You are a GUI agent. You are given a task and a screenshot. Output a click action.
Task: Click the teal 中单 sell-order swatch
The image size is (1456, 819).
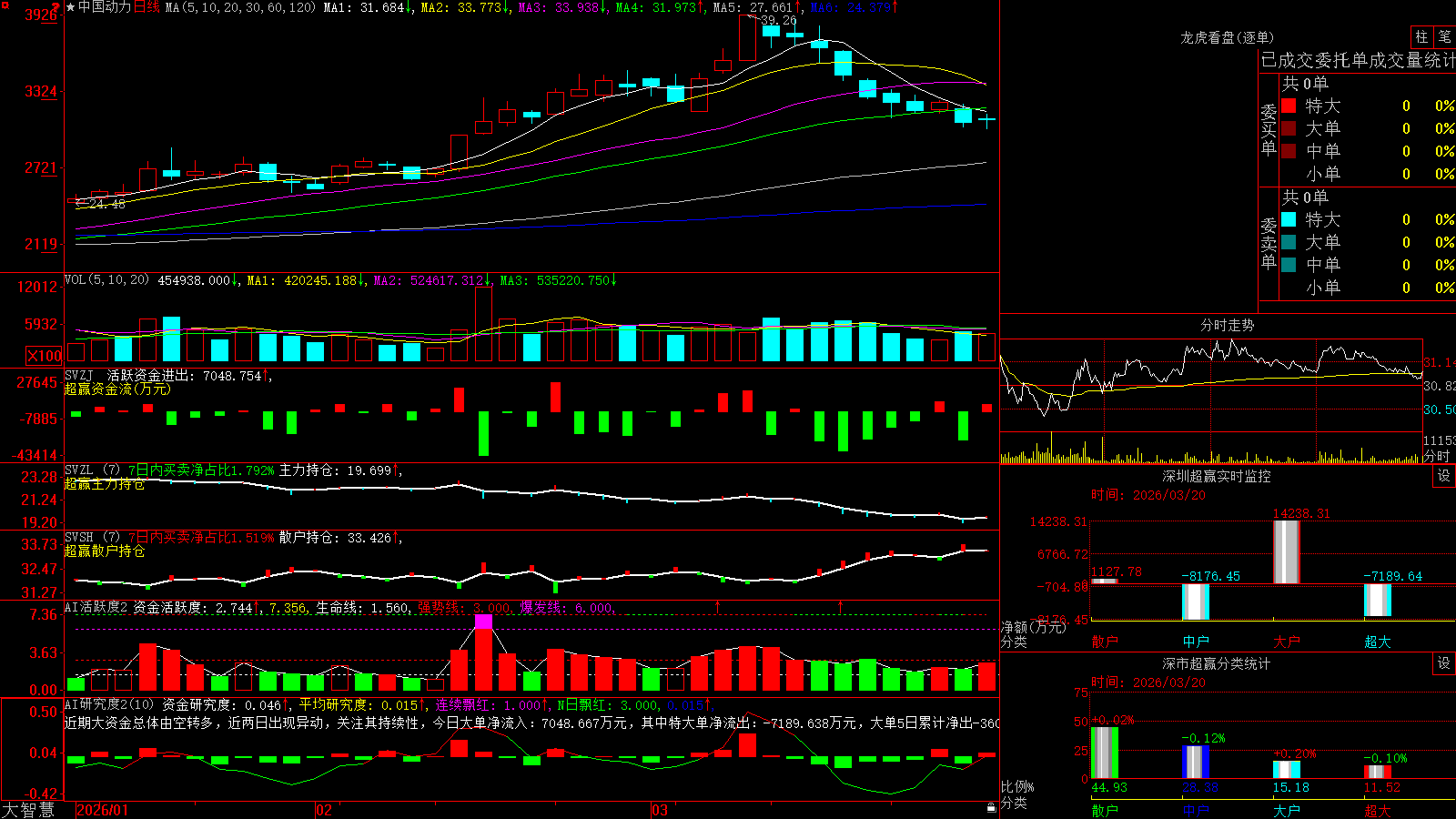(1289, 265)
